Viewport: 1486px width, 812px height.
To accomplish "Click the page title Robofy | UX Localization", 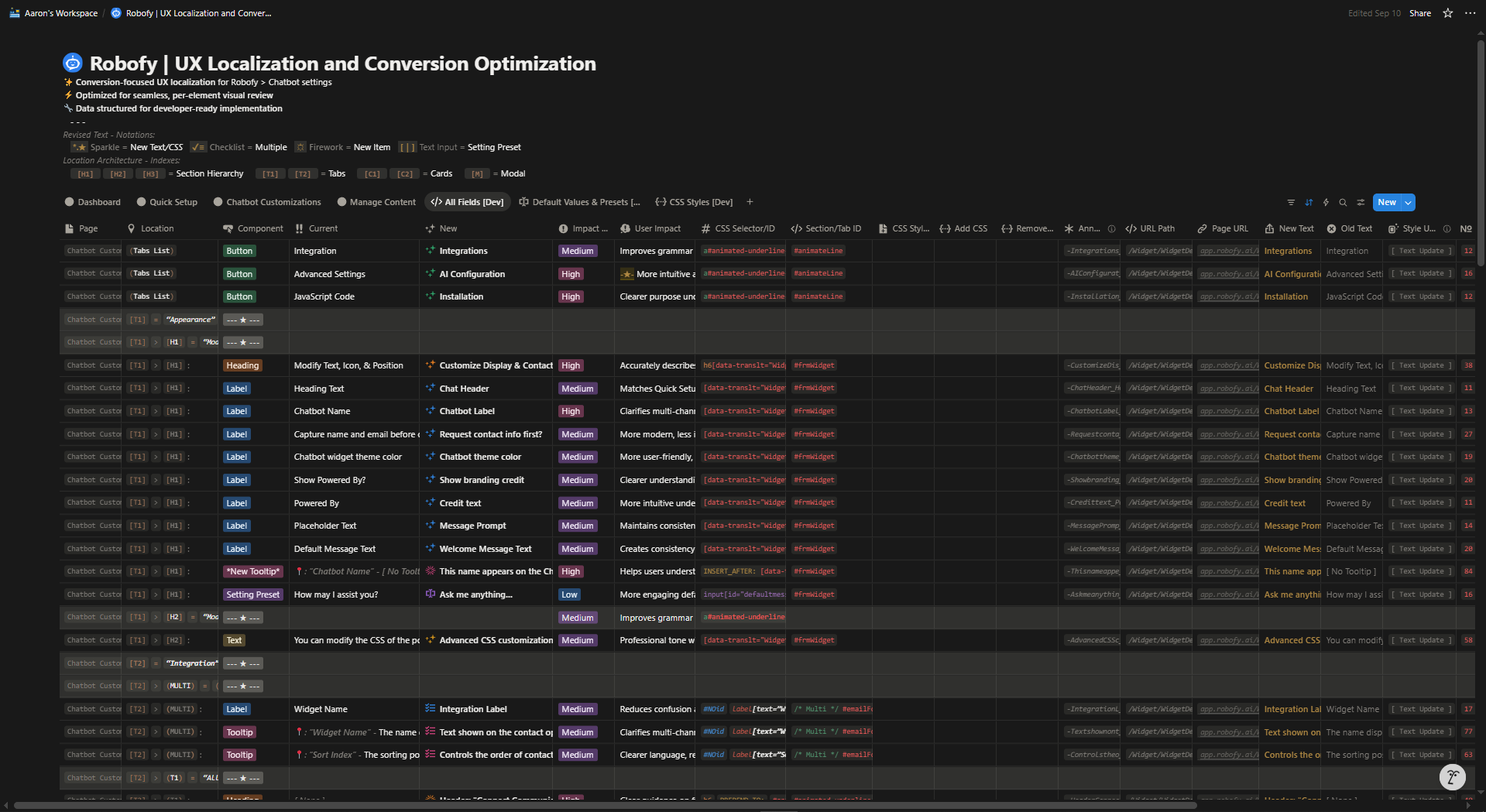I will tap(343, 63).
